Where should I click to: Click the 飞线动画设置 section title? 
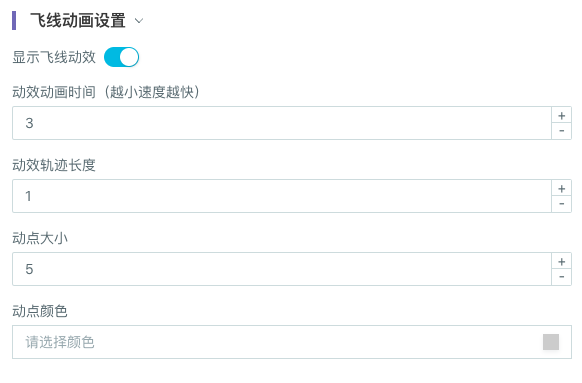78,20
